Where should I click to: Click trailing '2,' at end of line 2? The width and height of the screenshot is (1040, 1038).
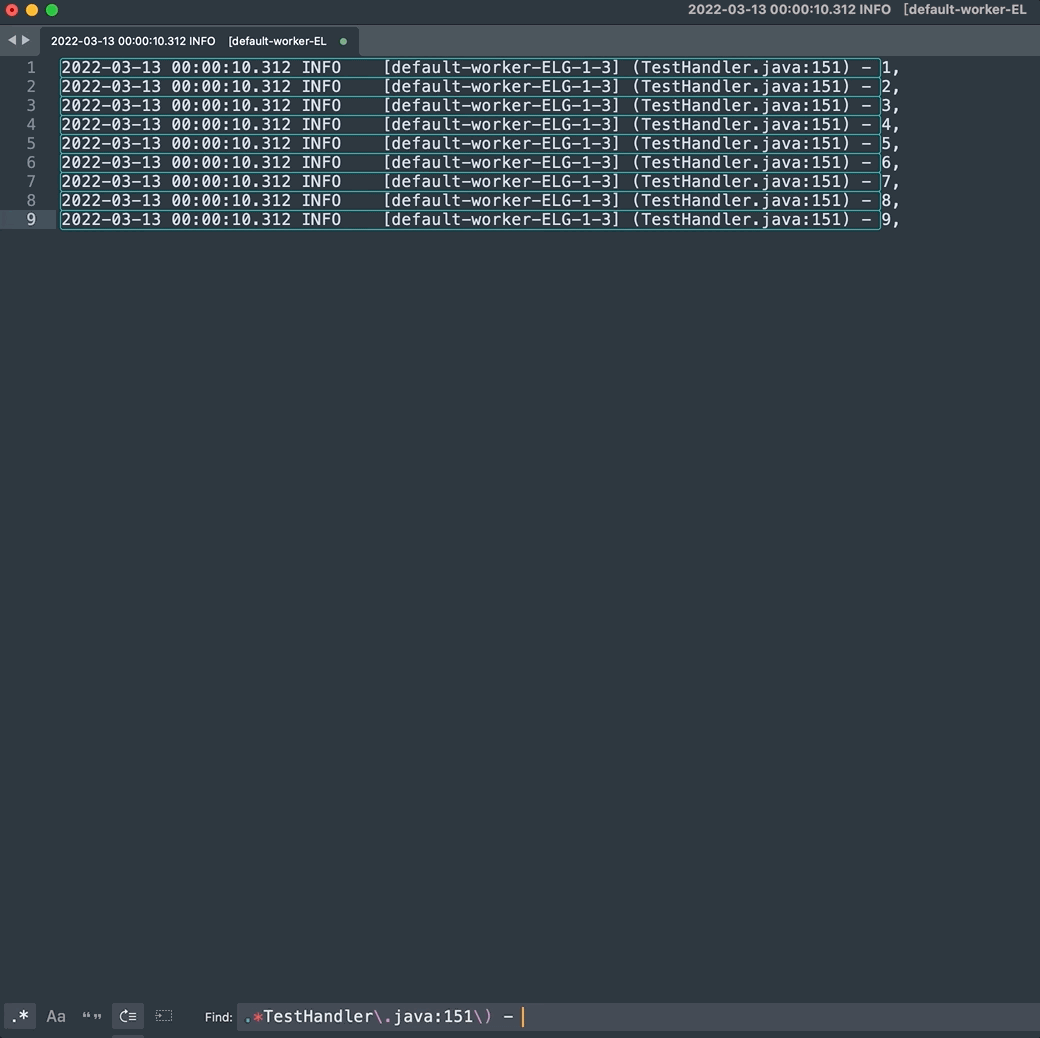890,87
